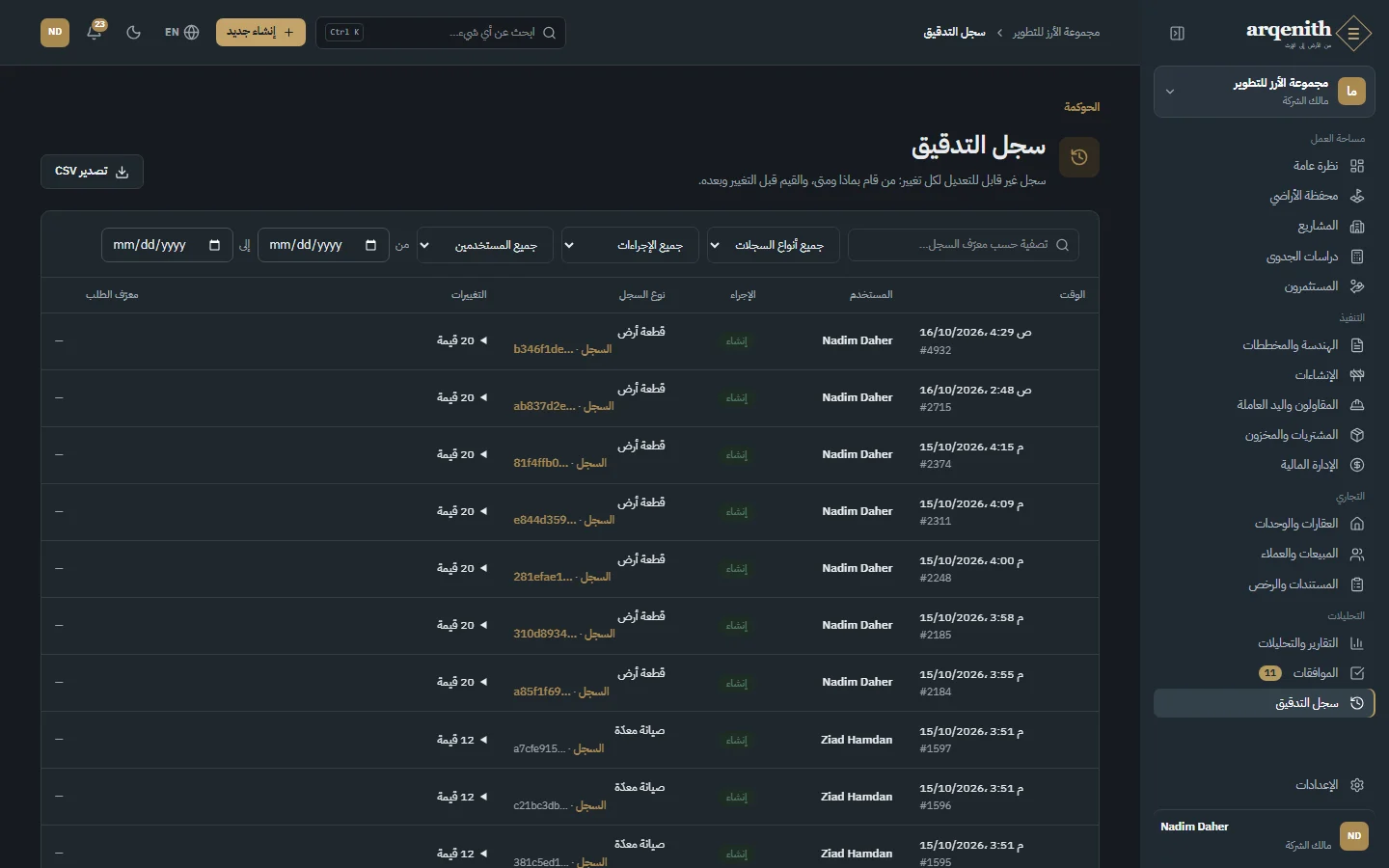Image resolution: width=1389 pixels, height=868 pixels.
Task: Toggle dark mode with the moon icon
Action: coord(134,32)
